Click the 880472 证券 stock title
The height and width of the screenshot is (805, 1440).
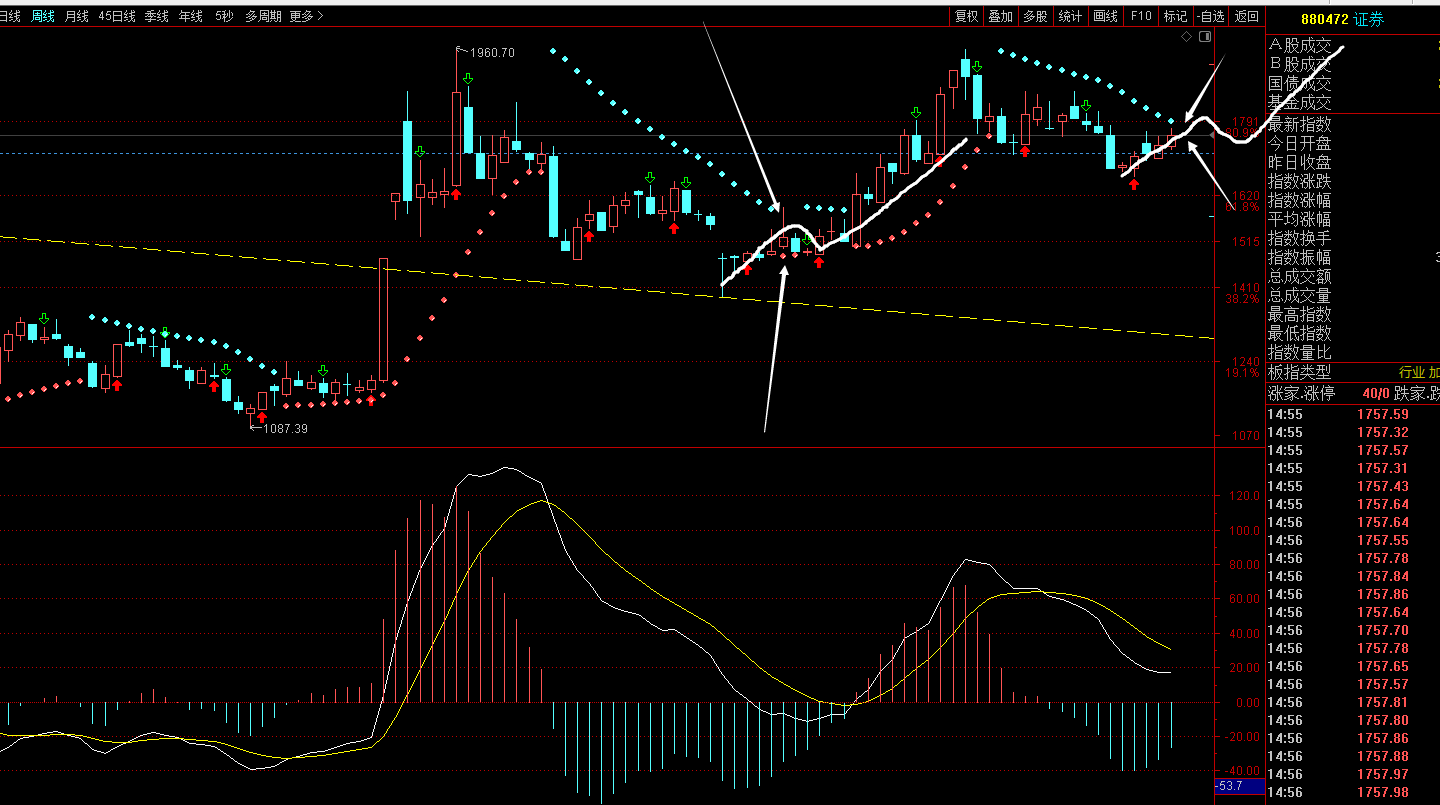point(1343,19)
